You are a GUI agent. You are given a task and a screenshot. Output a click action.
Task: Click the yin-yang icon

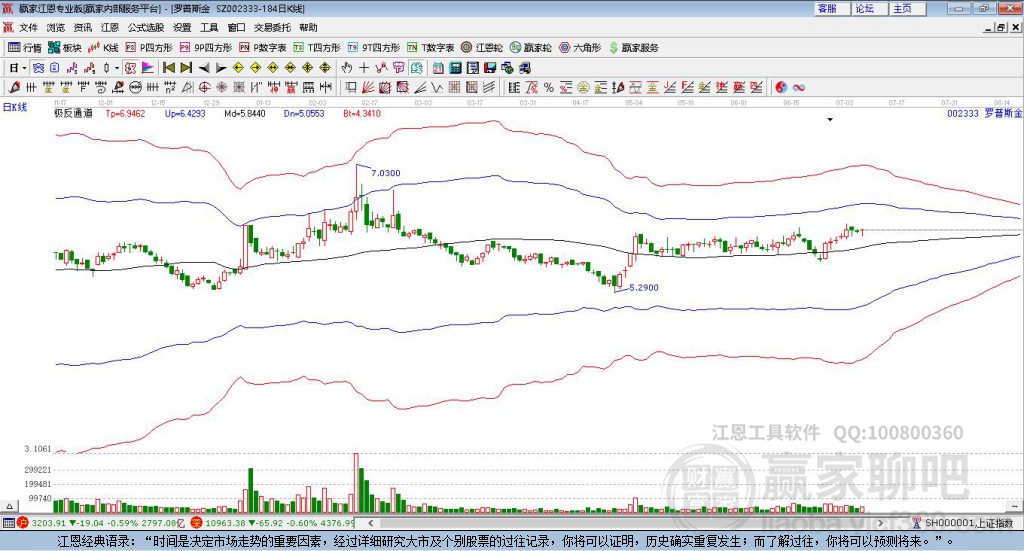pos(781,87)
